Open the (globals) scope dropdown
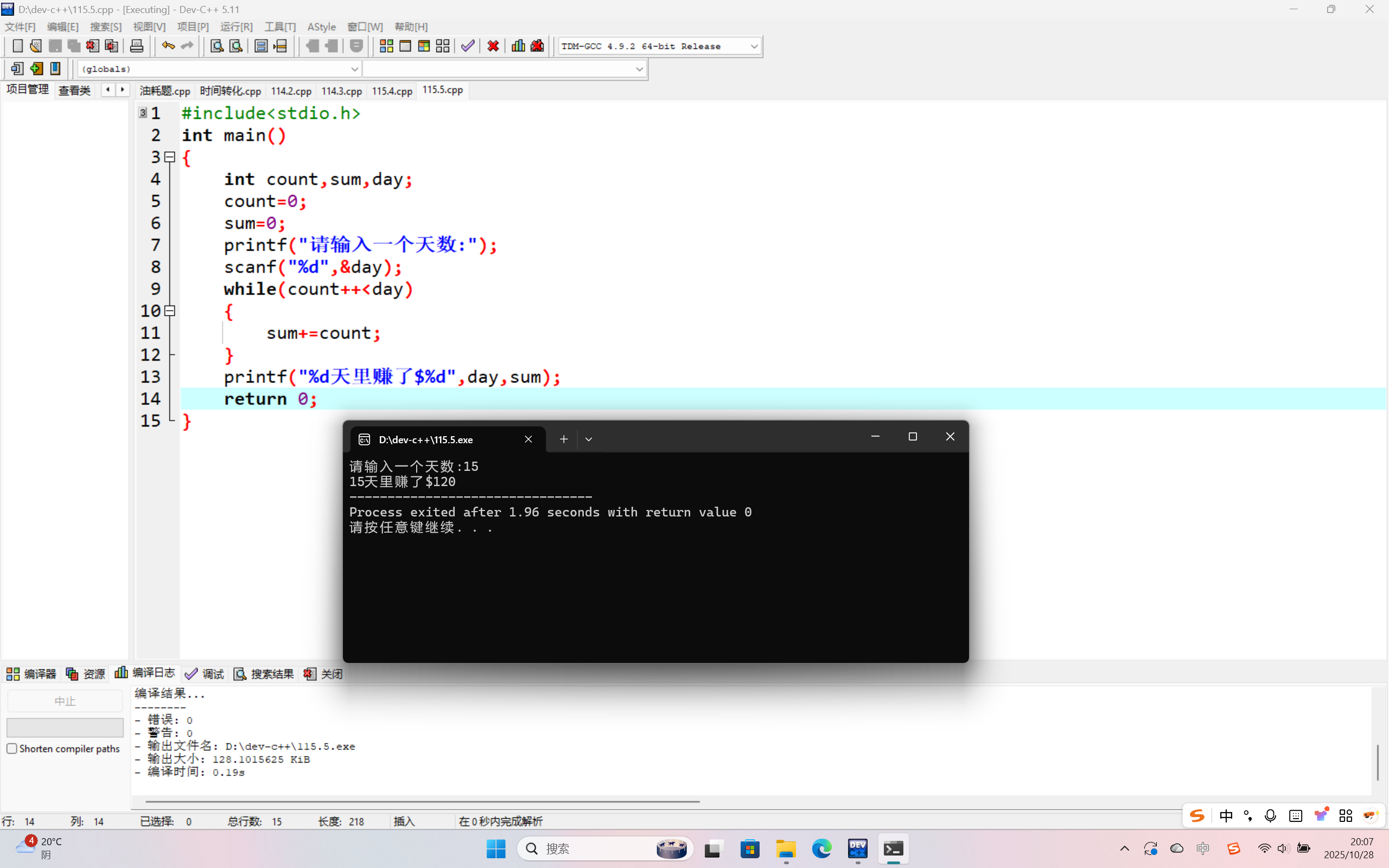1389x868 pixels. coord(354,69)
